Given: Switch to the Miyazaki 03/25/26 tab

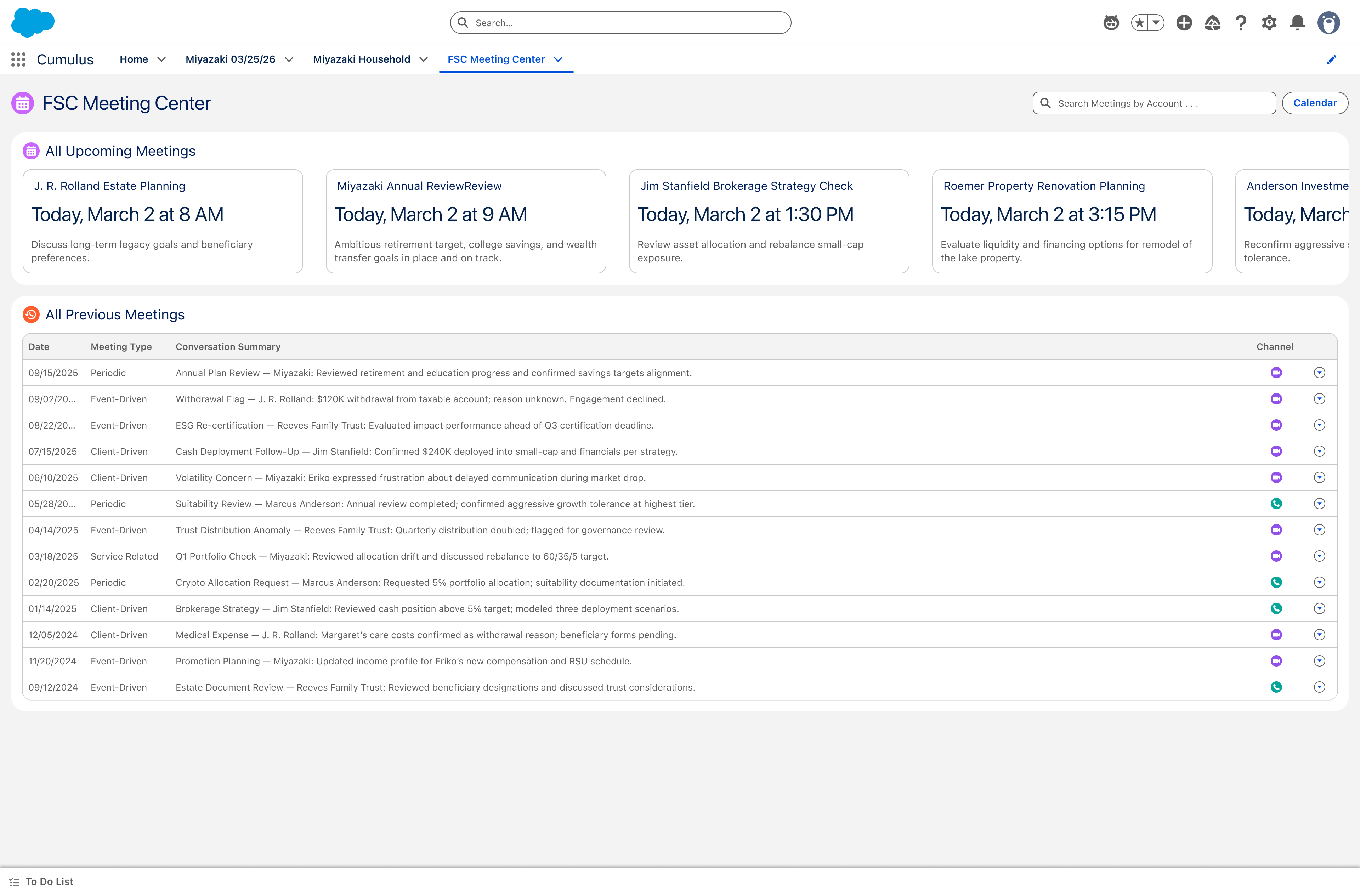Looking at the screenshot, I should [230, 59].
